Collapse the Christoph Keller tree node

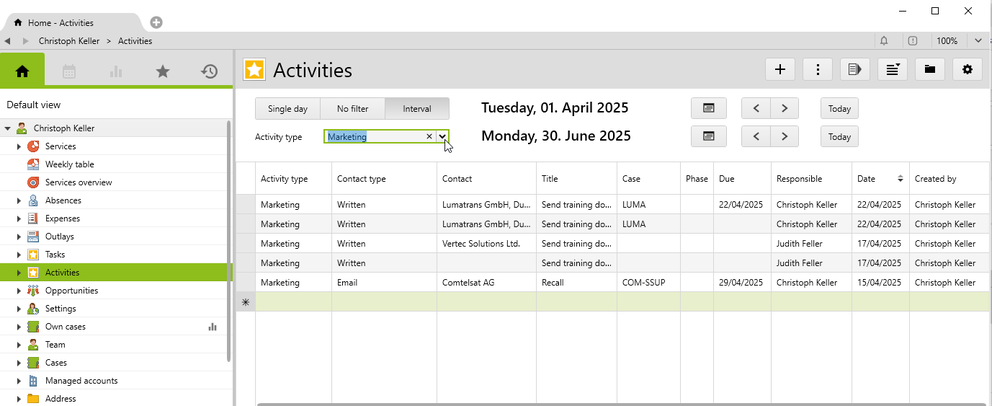pos(8,128)
